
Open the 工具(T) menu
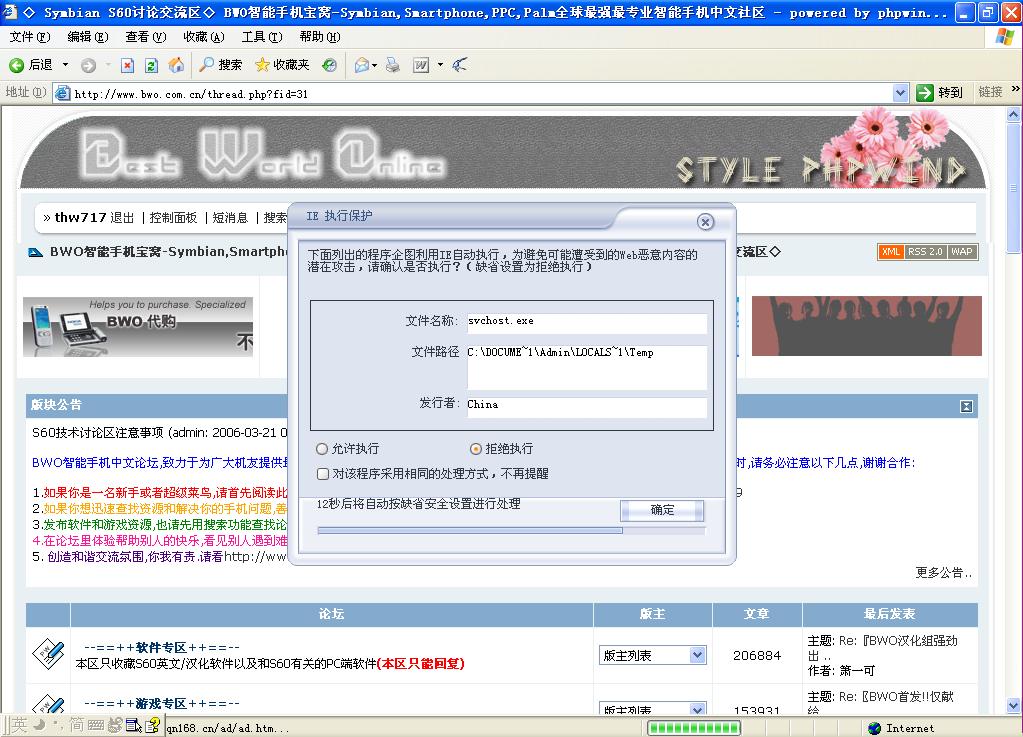262,37
